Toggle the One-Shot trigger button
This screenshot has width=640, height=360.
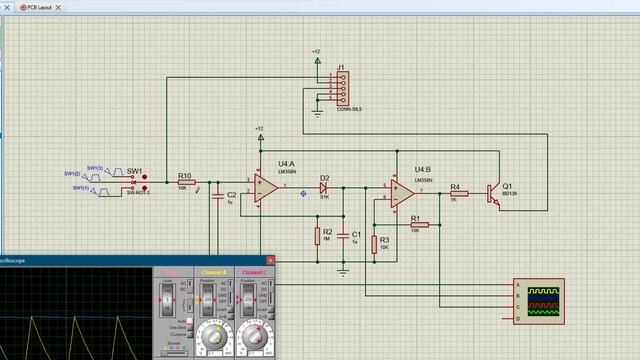pyautogui.click(x=190, y=328)
